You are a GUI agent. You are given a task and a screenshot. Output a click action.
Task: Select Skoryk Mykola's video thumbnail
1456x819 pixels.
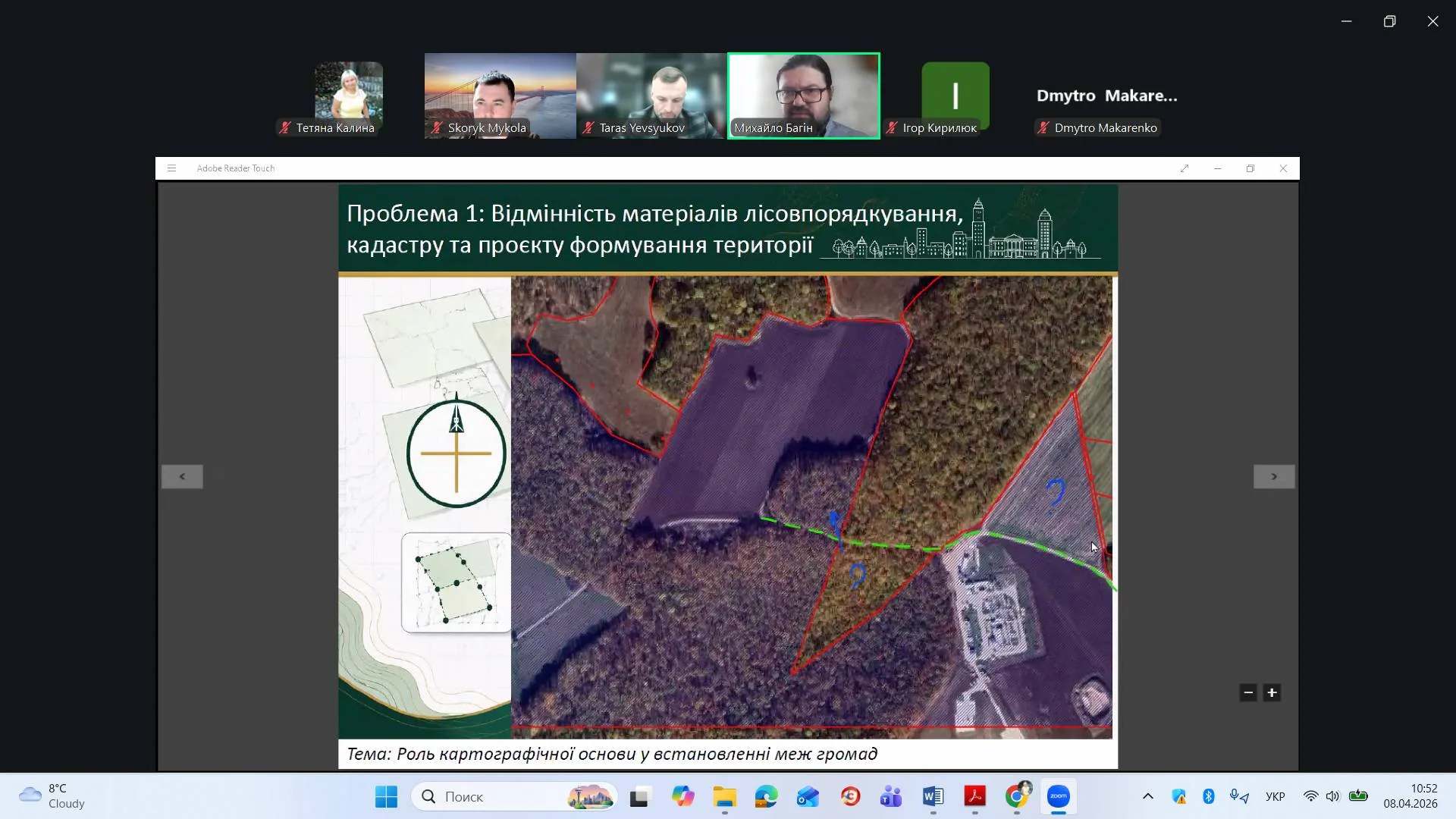(500, 95)
